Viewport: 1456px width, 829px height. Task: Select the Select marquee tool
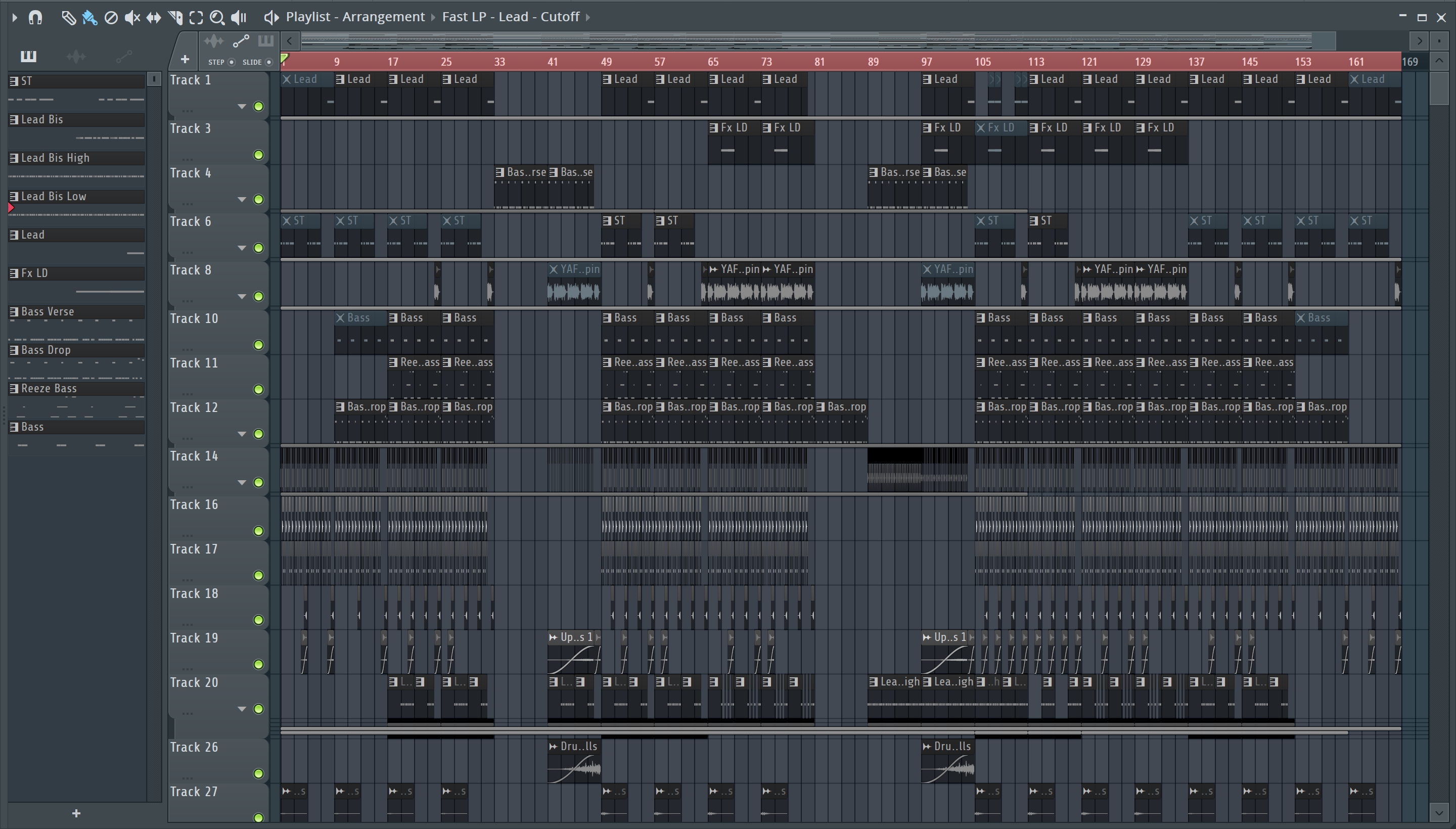click(x=196, y=18)
